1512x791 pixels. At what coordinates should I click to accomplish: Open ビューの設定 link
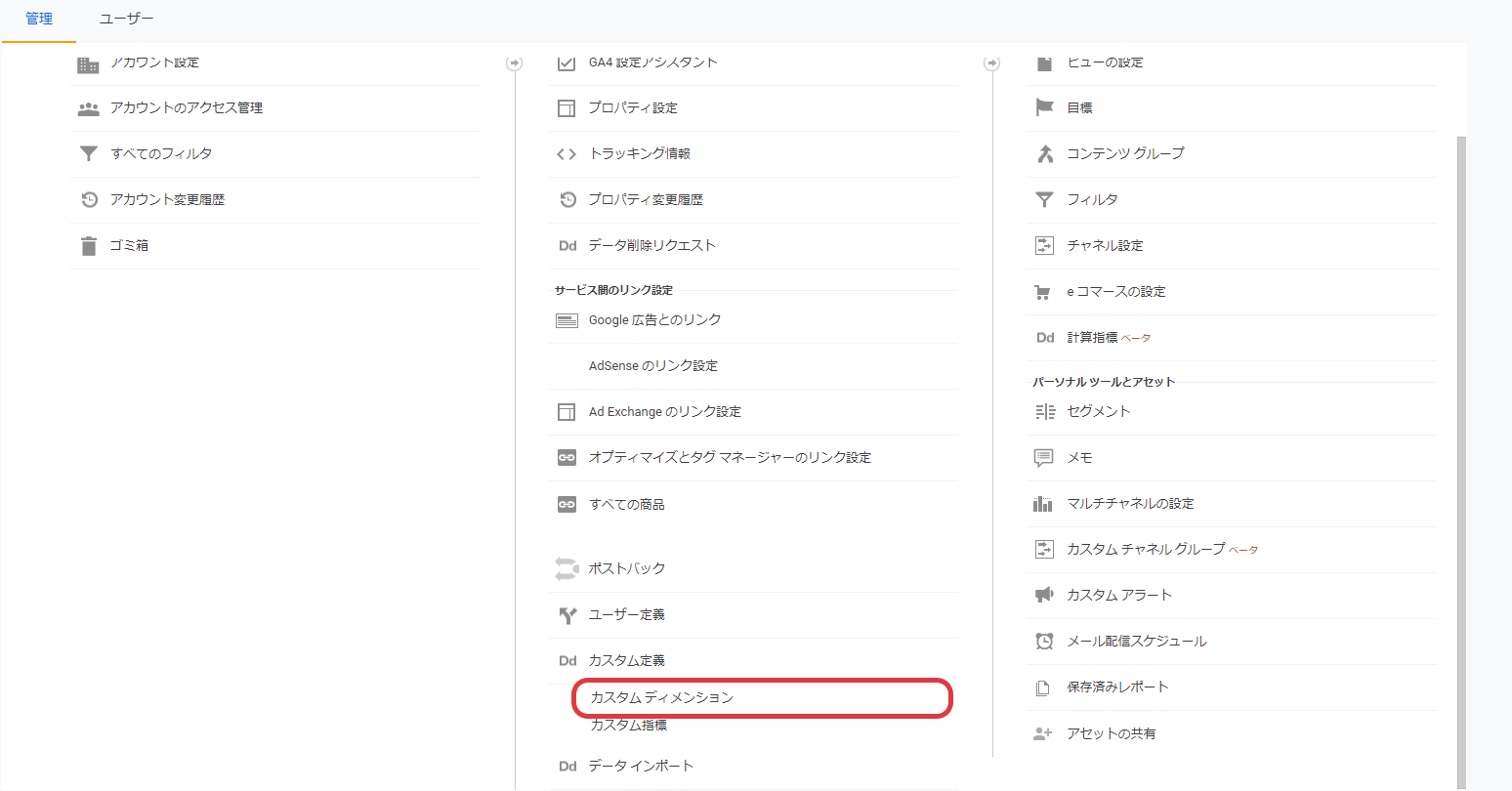coord(1105,62)
